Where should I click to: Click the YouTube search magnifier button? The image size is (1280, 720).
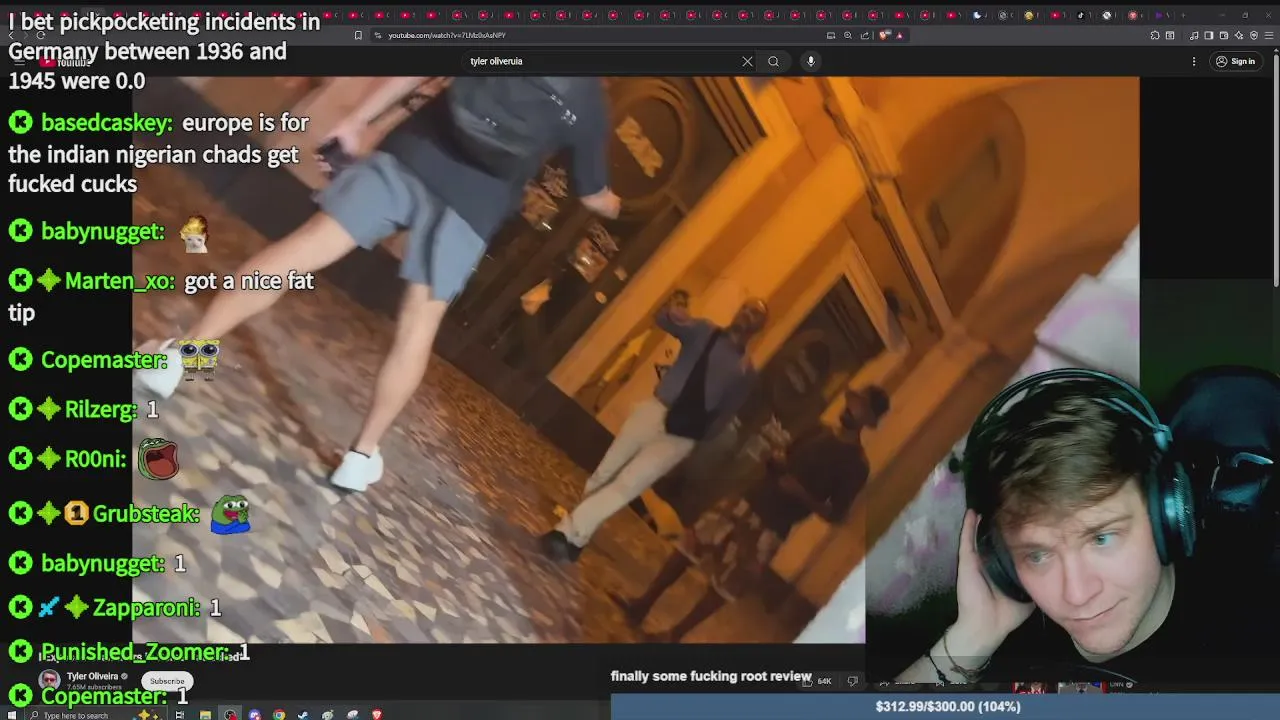(773, 61)
